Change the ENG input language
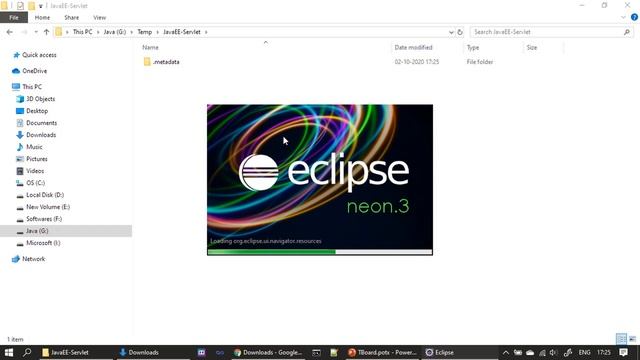 coord(584,352)
